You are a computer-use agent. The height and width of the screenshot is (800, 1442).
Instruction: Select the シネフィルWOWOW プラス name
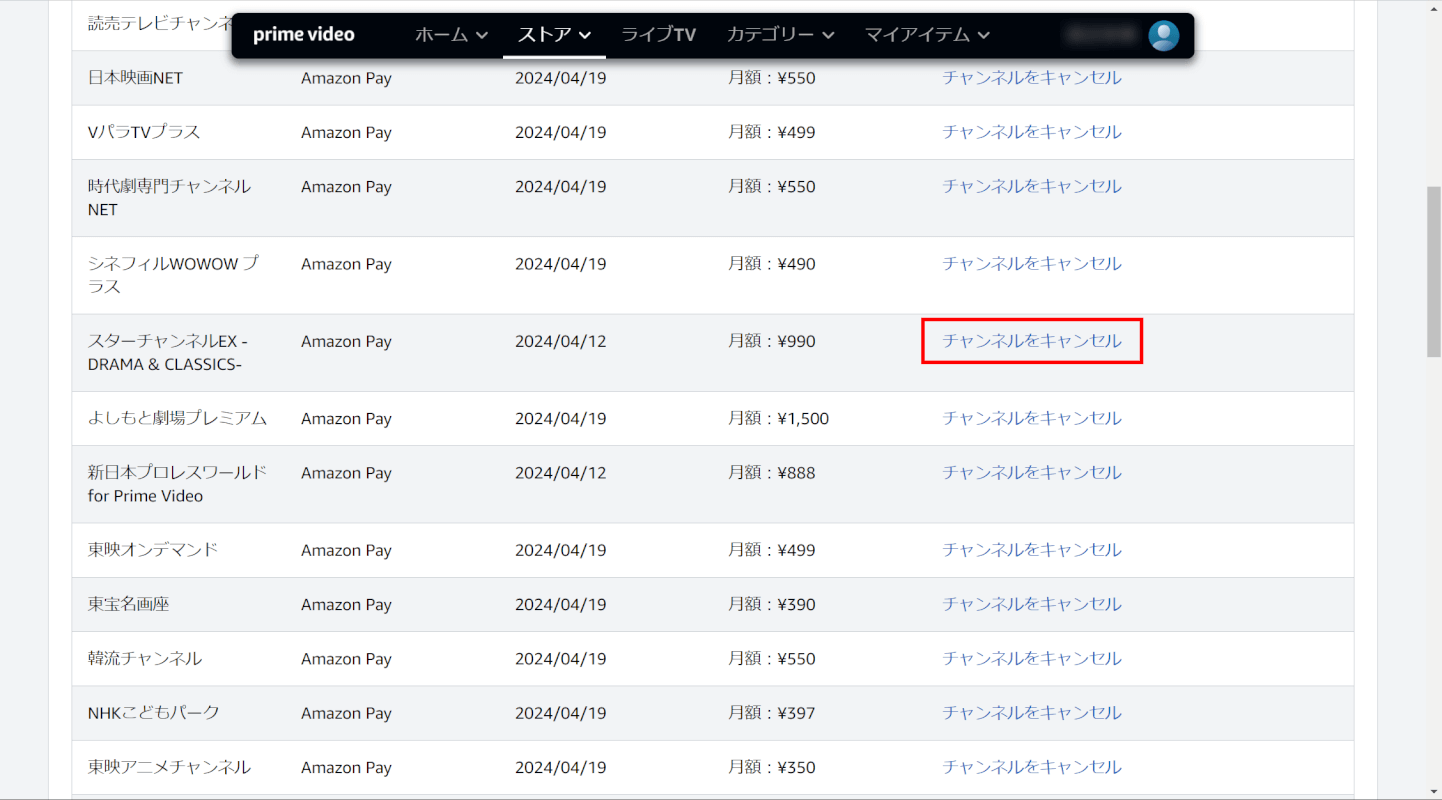coord(172,275)
